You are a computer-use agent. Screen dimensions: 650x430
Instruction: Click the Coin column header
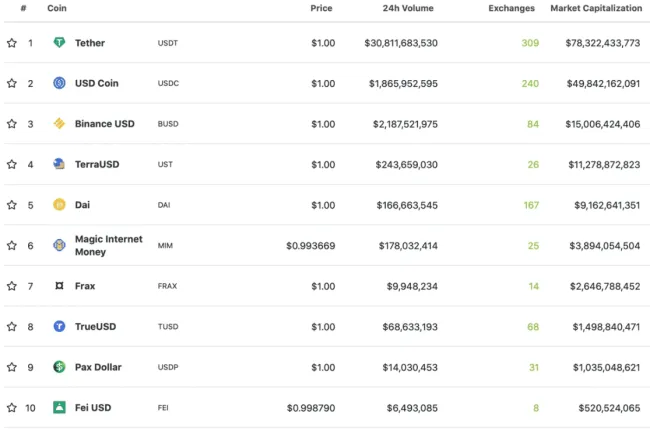[x=57, y=8]
